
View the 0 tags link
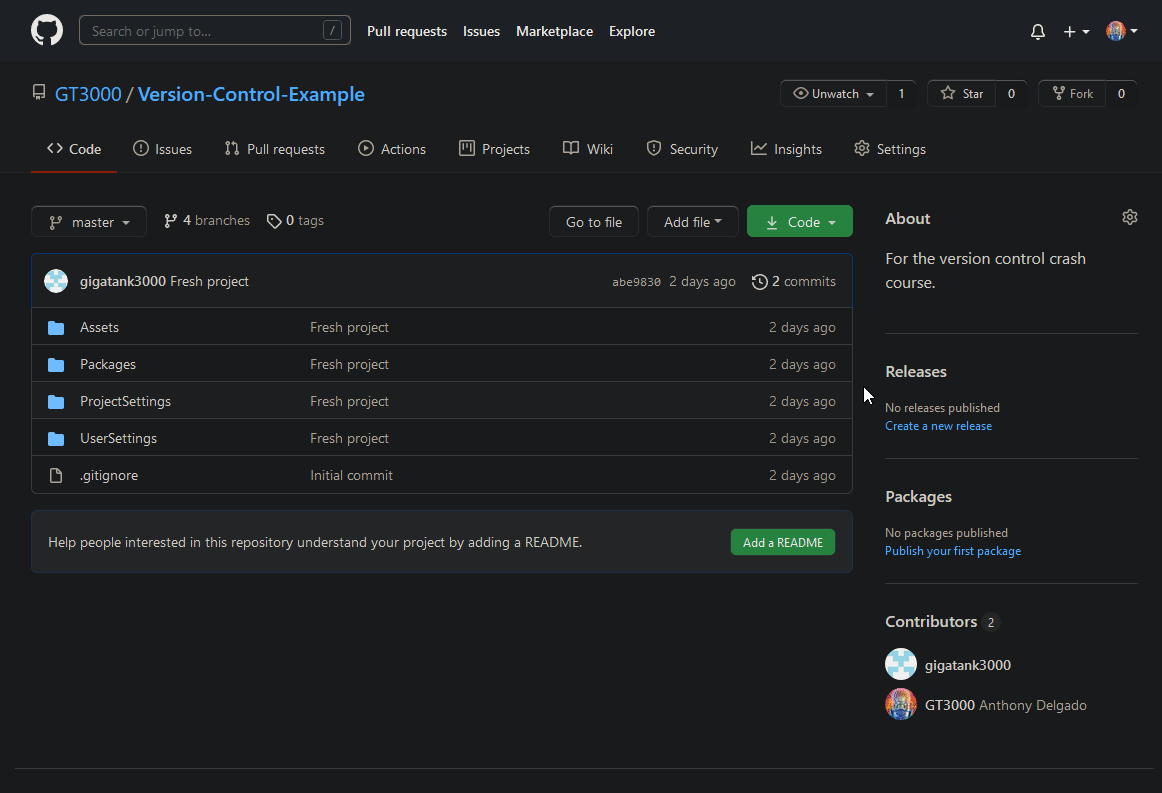(x=296, y=221)
